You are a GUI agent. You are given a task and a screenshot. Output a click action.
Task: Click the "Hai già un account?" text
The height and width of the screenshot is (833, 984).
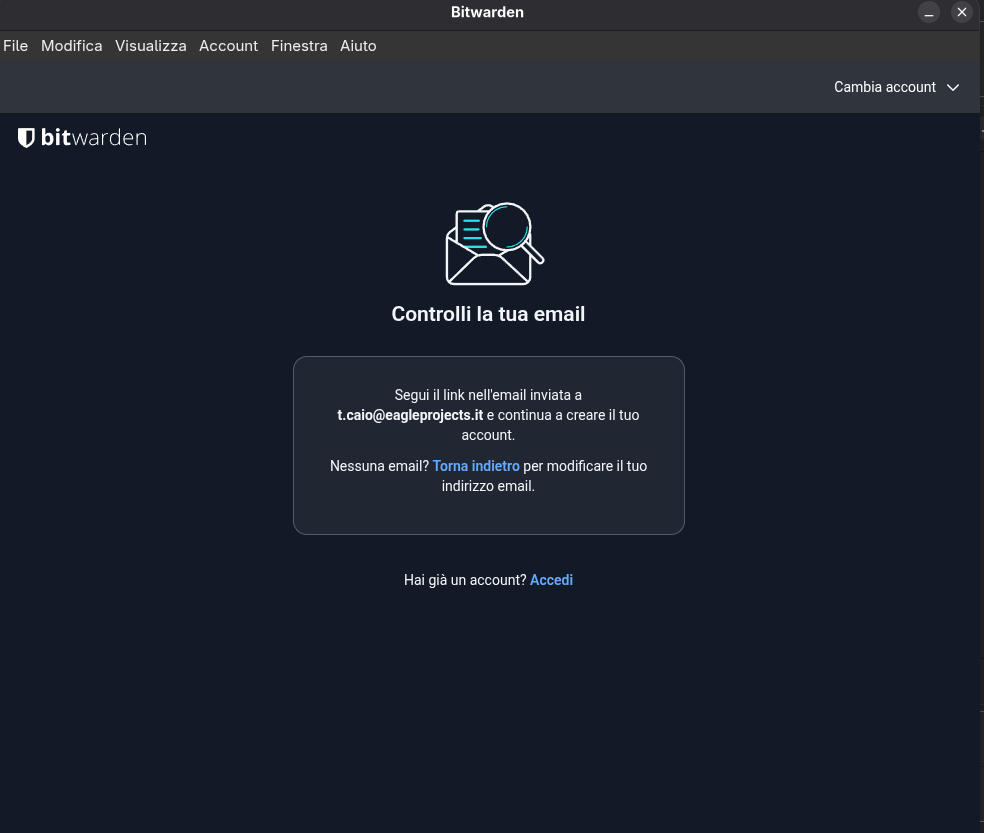tap(465, 580)
